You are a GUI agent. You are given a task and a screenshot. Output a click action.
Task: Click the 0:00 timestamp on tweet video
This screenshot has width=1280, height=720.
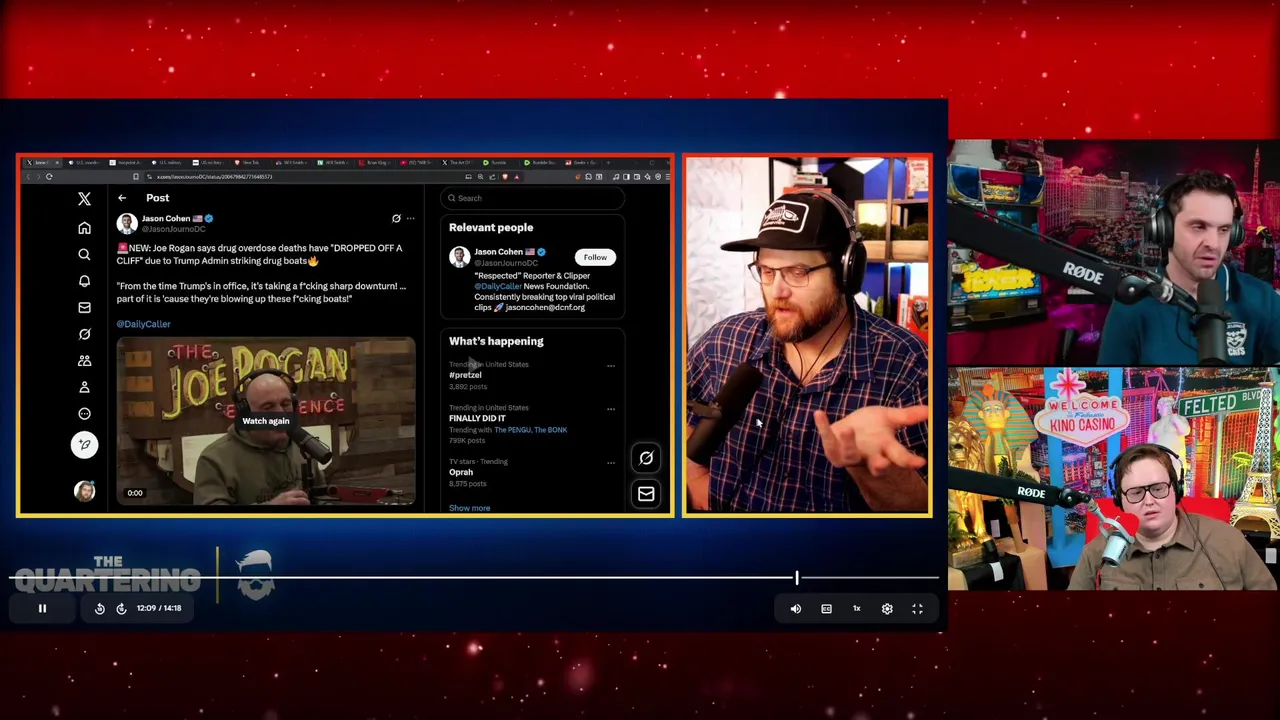click(135, 493)
